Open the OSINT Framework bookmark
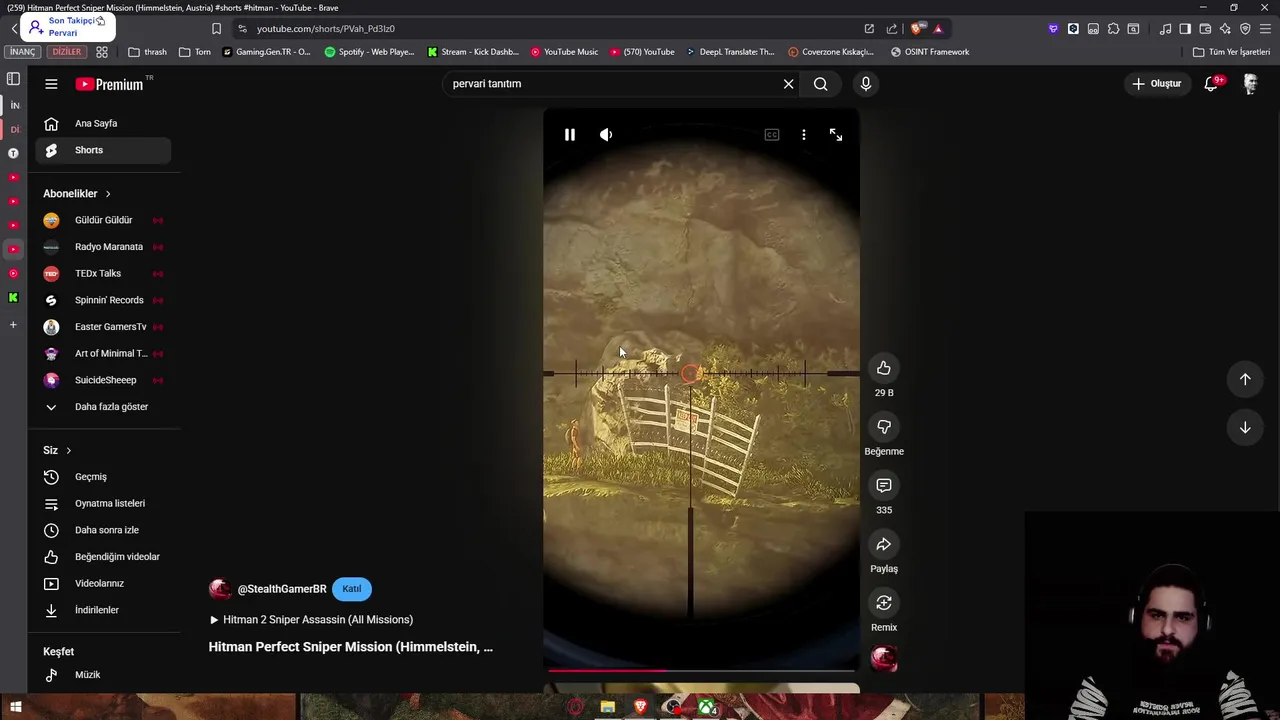Image resolution: width=1280 pixels, height=720 pixels. tap(930, 52)
